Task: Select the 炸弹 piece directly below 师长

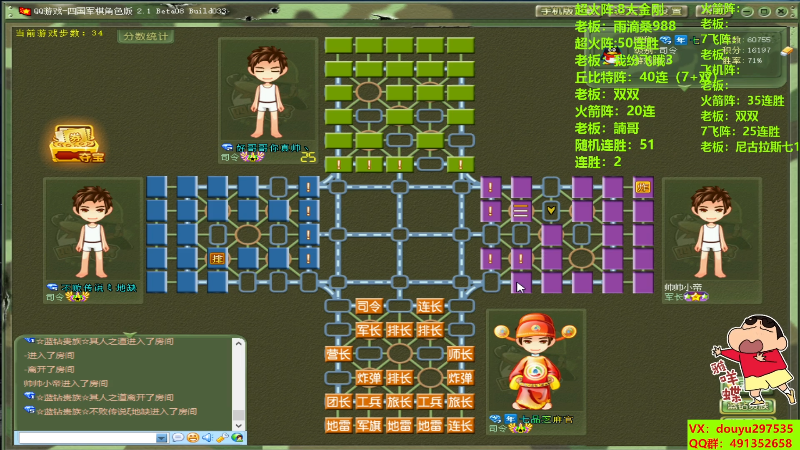Action: click(460, 378)
